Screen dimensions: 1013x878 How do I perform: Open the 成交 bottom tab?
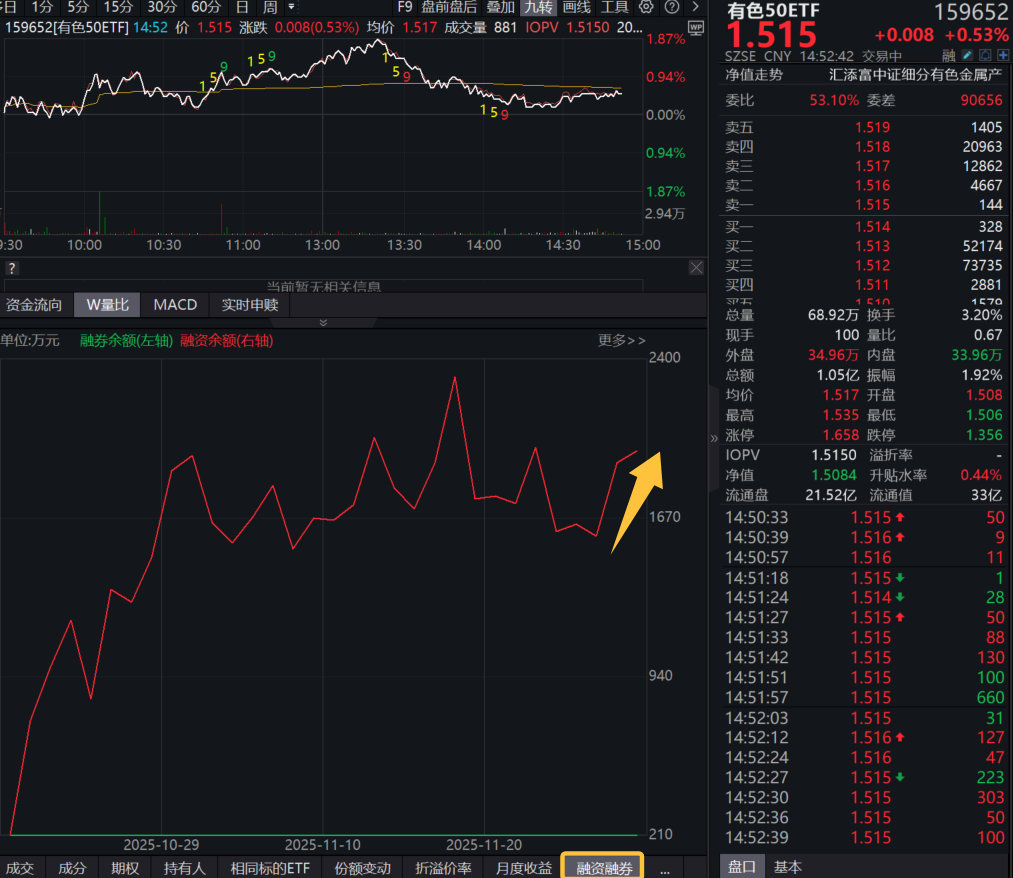point(20,868)
